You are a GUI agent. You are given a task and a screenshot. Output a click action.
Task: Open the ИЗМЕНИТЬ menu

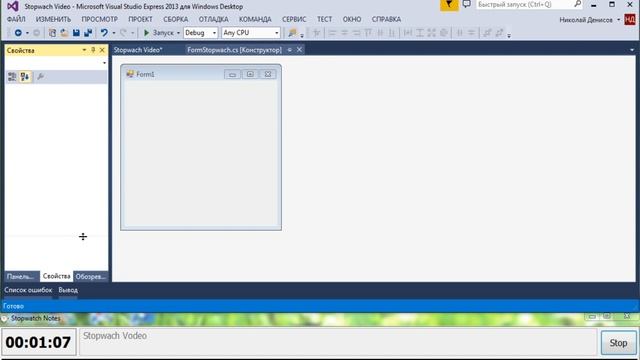click(53, 19)
